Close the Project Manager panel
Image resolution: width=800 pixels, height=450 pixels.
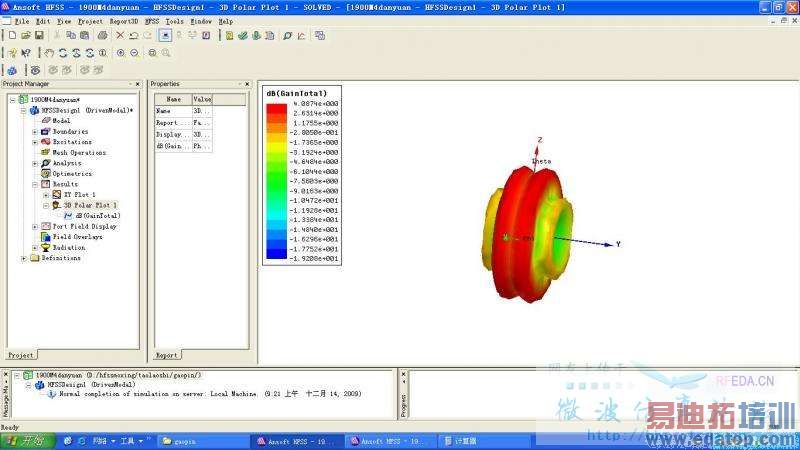pyautogui.click(x=137, y=84)
